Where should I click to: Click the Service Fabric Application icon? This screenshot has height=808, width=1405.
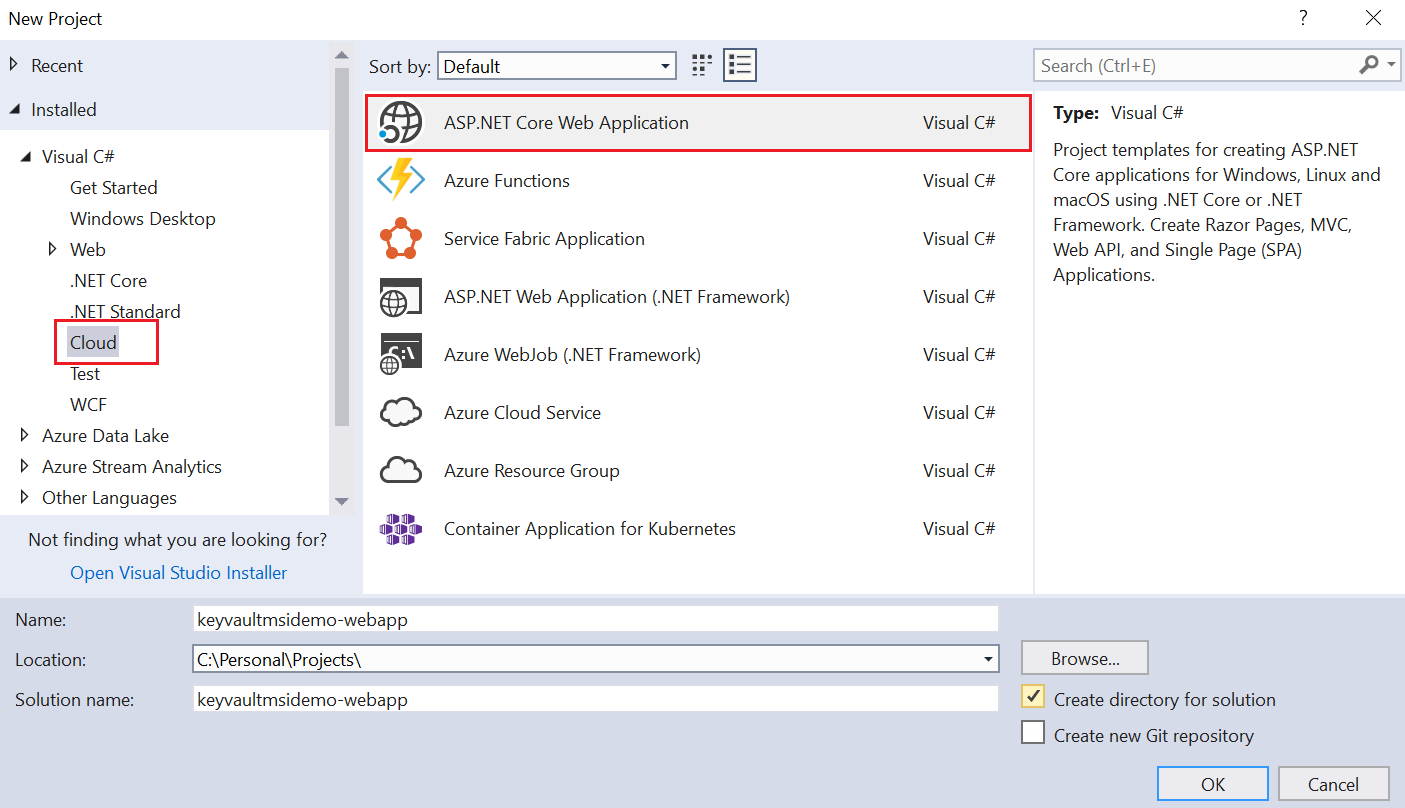coord(401,239)
